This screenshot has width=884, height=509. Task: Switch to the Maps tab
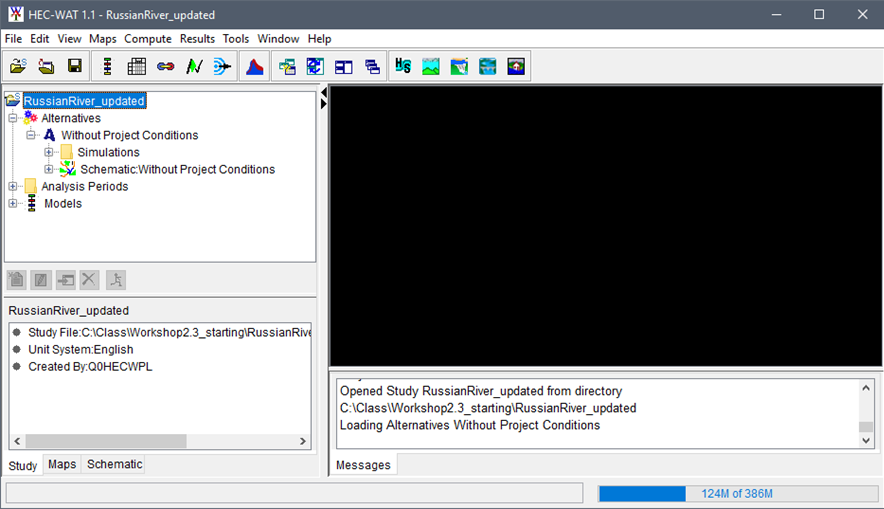pos(62,465)
